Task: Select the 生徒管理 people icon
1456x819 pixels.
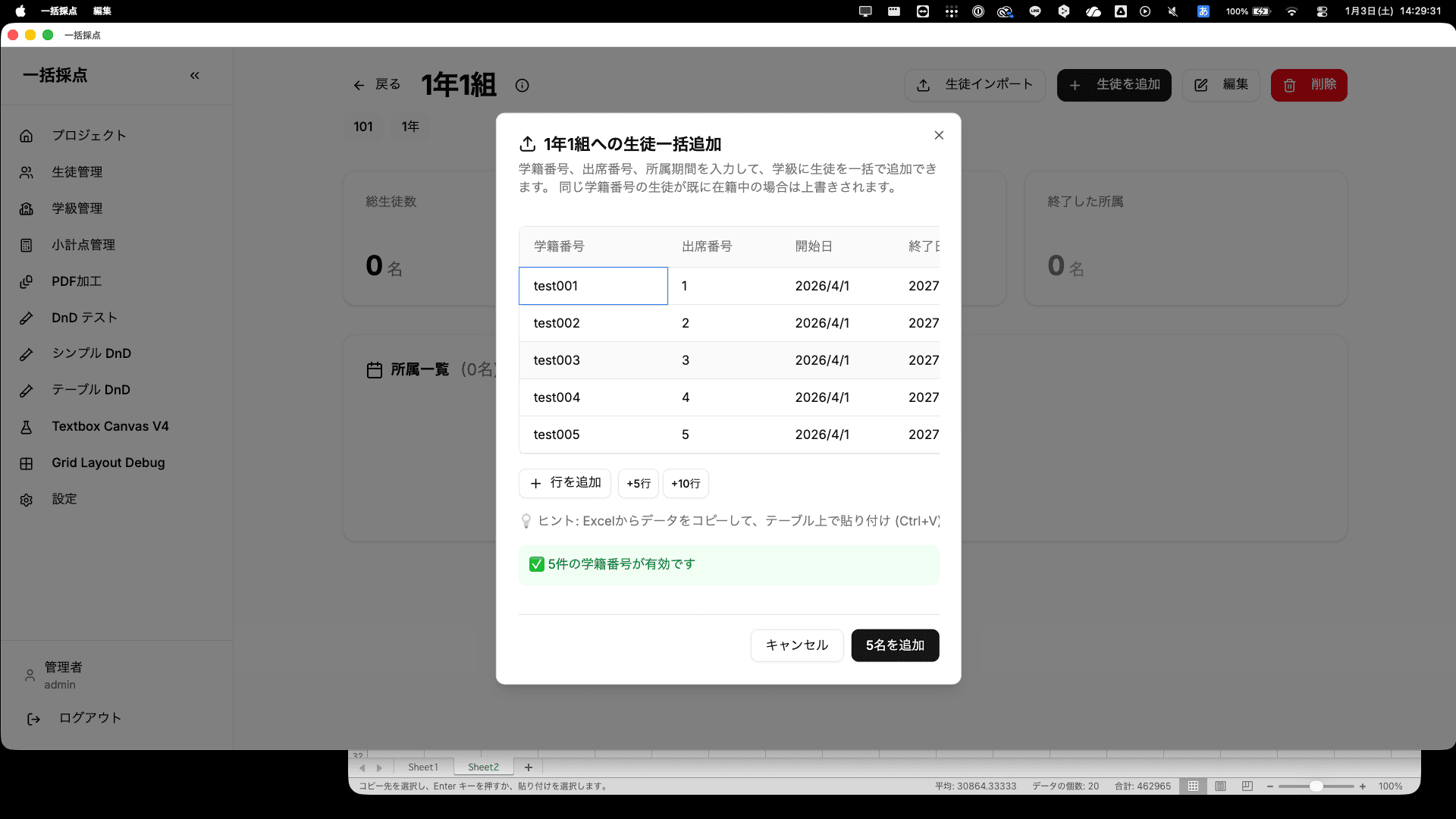Action: 27,172
